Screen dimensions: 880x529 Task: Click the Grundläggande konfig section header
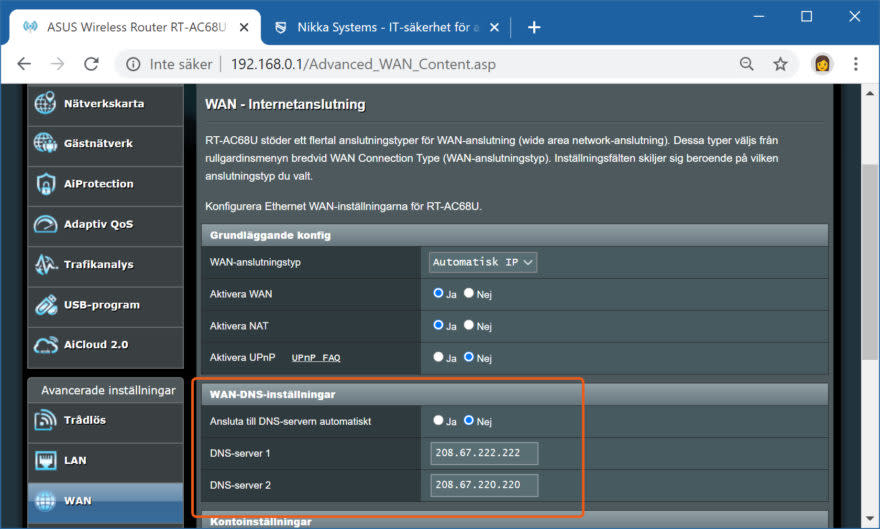coord(515,235)
